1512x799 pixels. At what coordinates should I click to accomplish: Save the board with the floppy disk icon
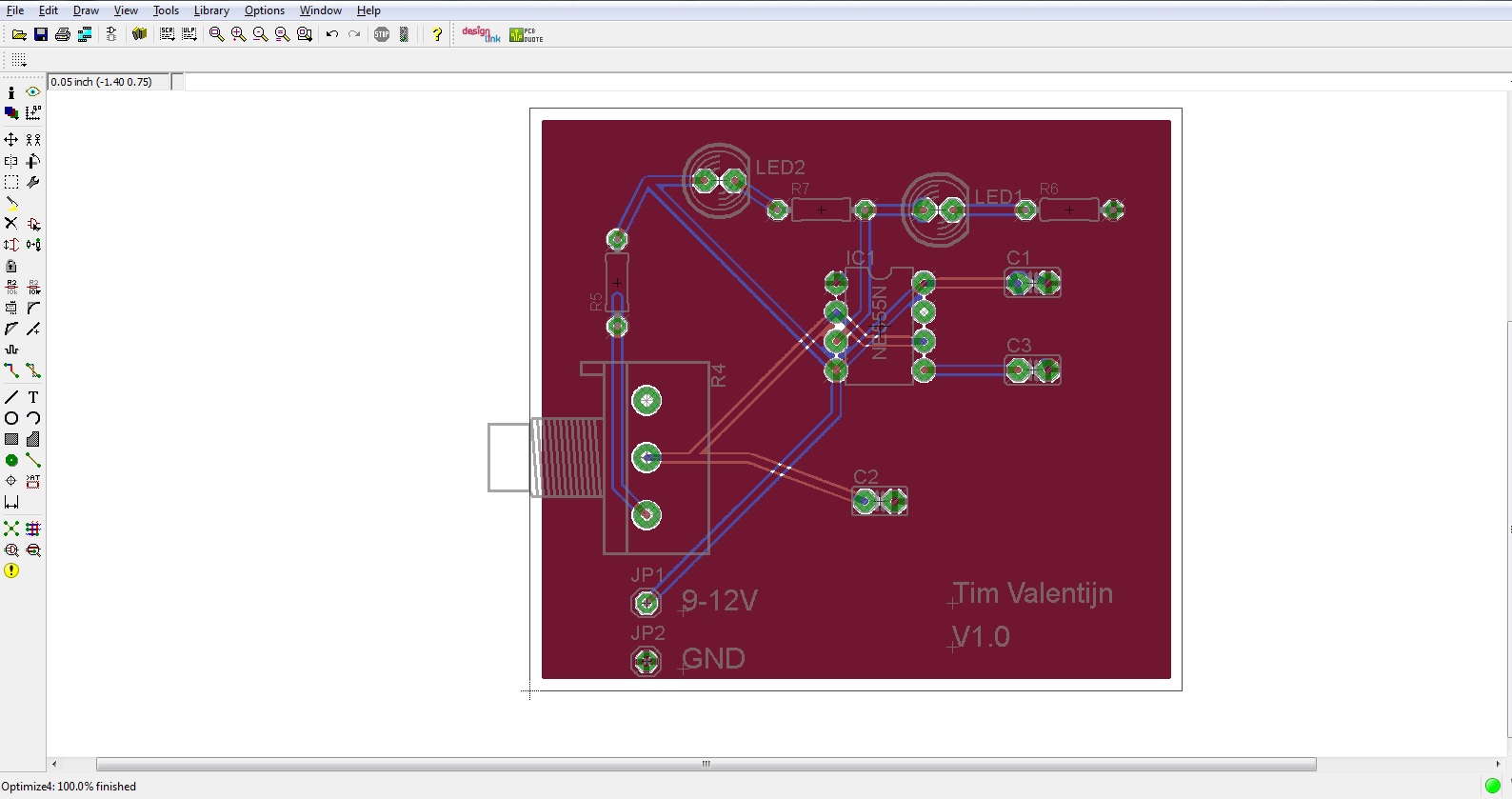coord(41,34)
